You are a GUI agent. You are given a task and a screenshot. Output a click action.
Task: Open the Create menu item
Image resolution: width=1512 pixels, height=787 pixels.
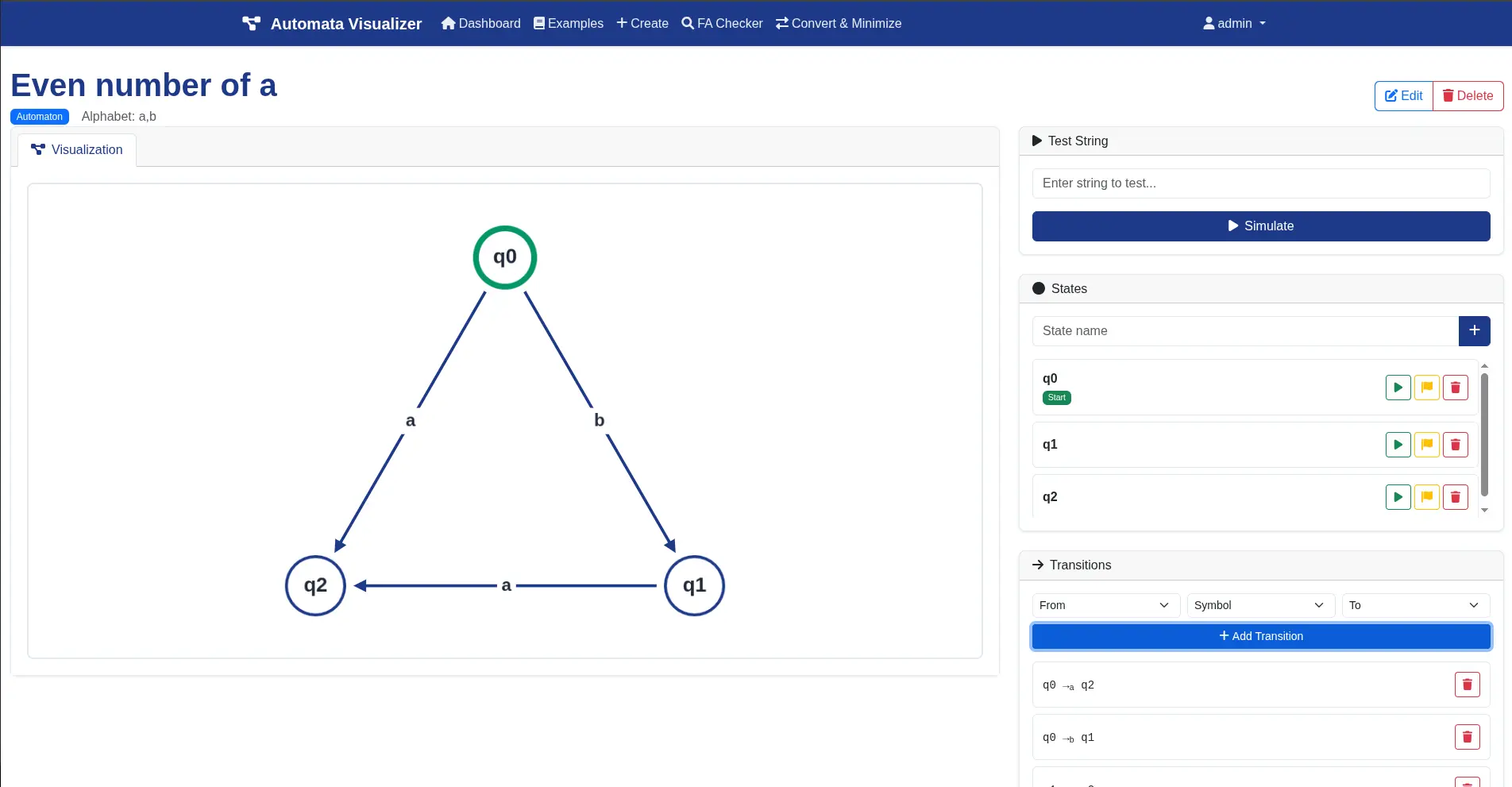642,24
